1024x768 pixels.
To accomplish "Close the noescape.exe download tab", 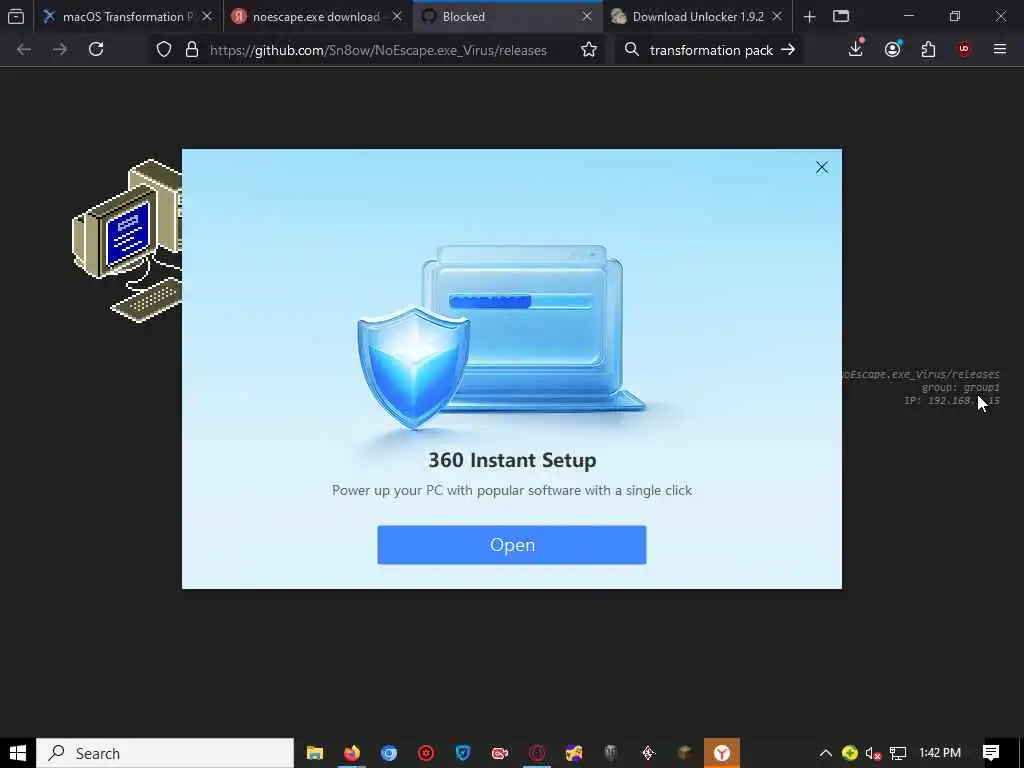I will tap(397, 17).
